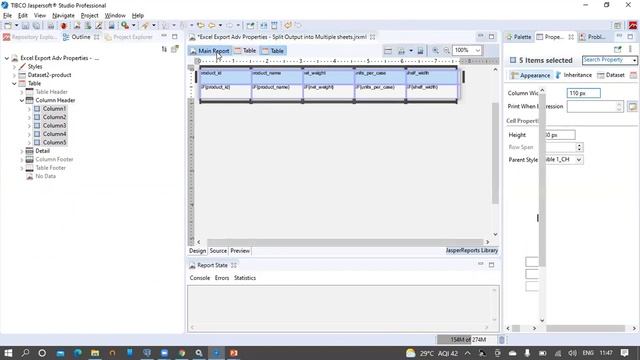Open the Parent Style dropdown
The width and height of the screenshot is (640, 360).
(x=578, y=160)
